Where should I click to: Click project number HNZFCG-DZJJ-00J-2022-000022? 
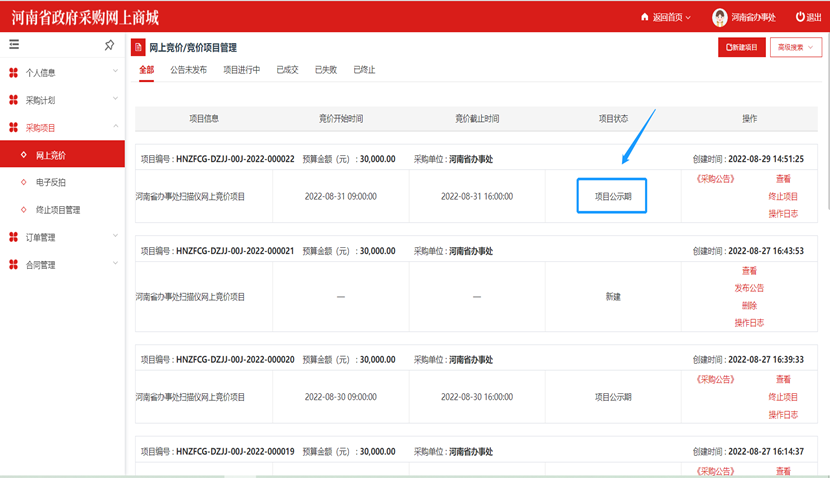click(x=235, y=159)
